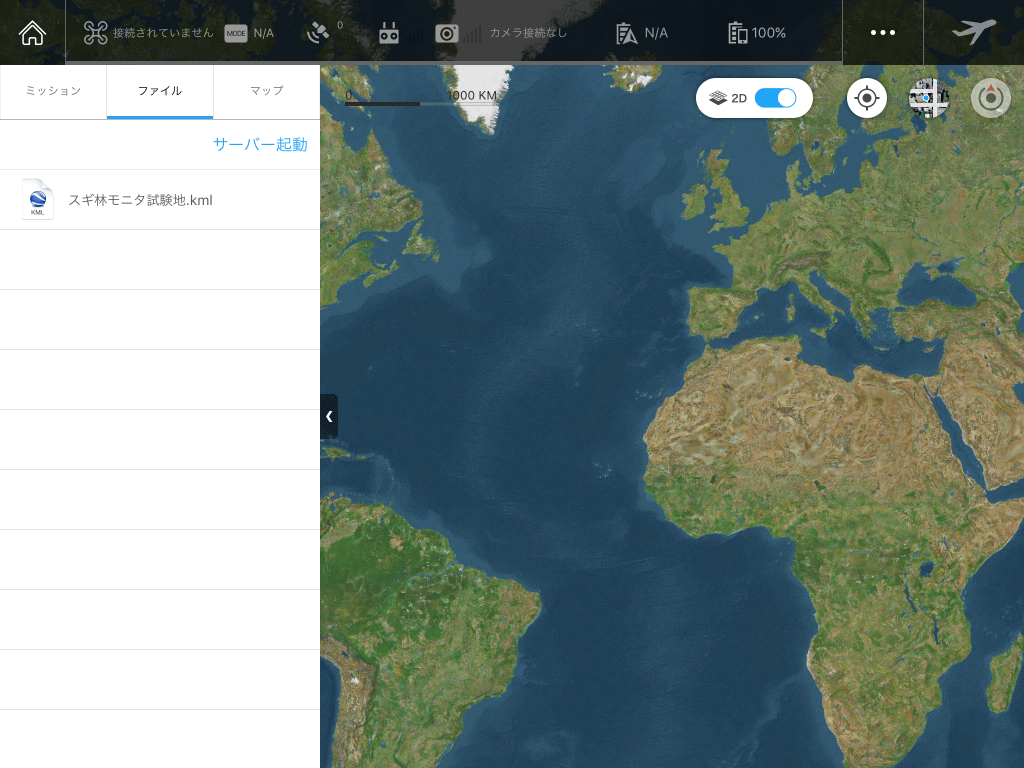Collapse the left side panel arrow

[x=329, y=416]
